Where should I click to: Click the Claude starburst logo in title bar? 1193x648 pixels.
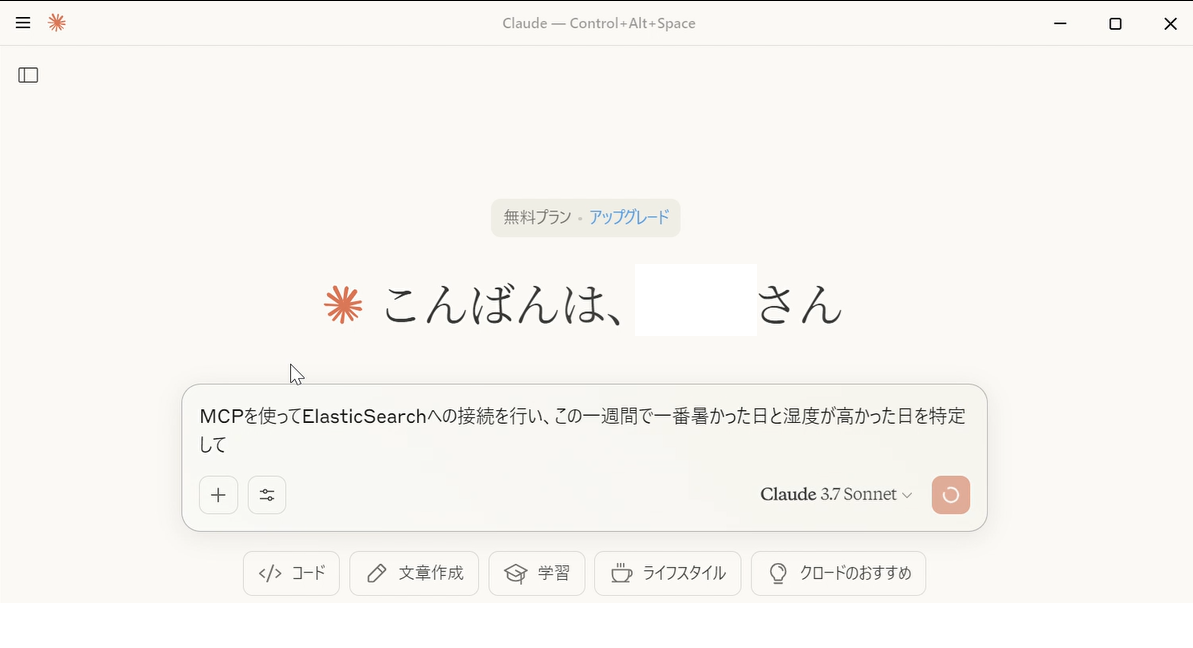pyautogui.click(x=56, y=23)
